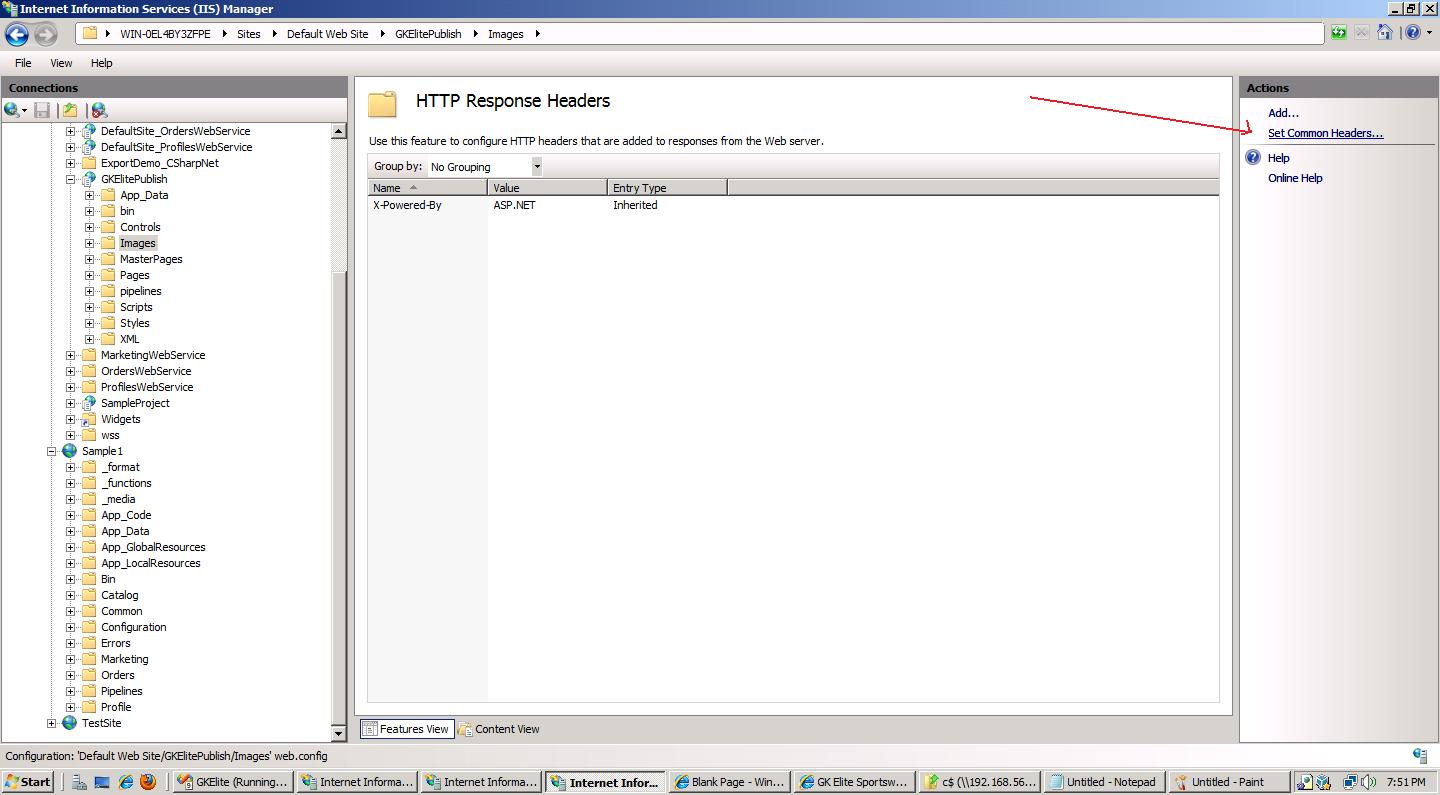Open the View menu
The width and height of the screenshot is (1440, 795).
61,63
